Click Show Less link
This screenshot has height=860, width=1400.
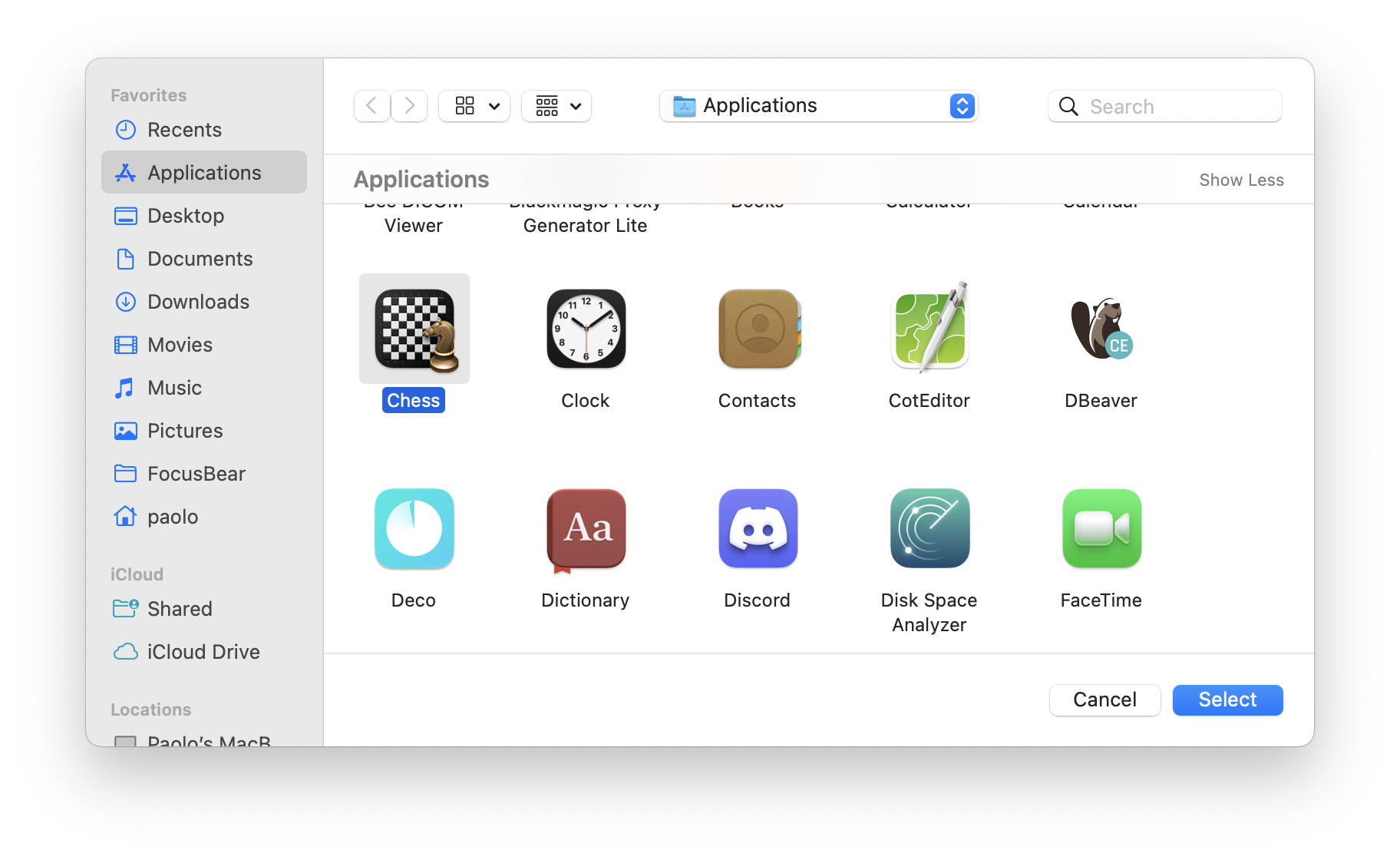[1241, 180]
